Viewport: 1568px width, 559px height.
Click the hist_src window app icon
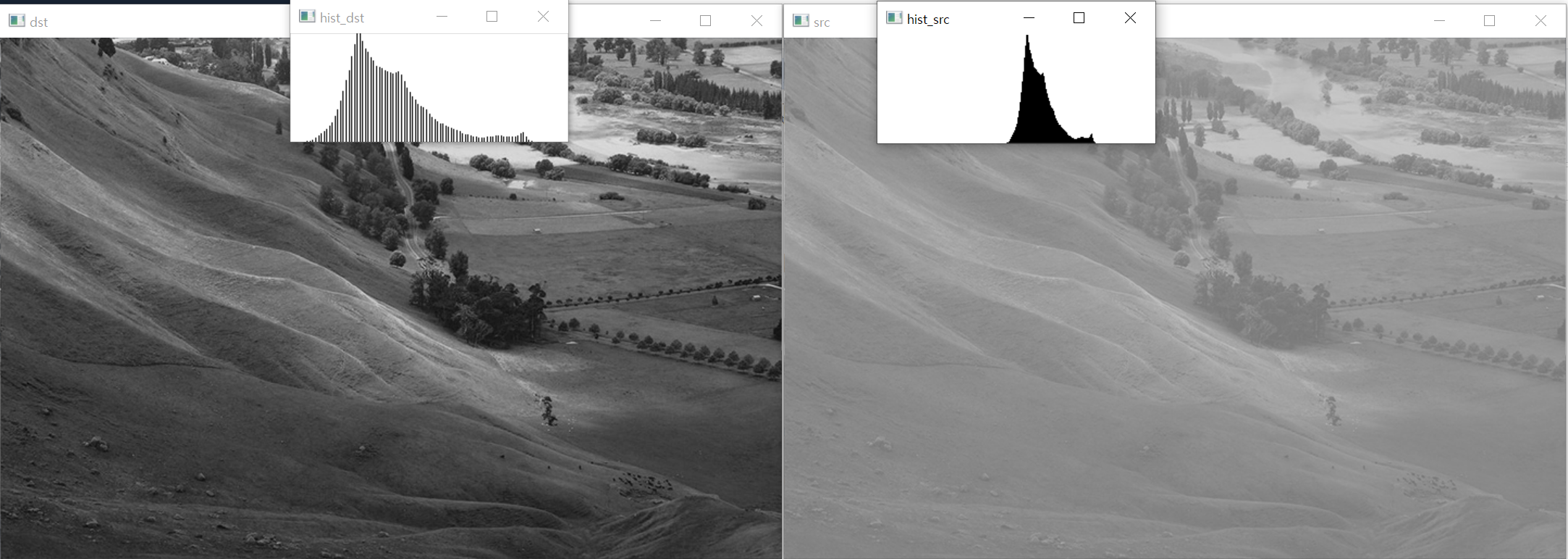tap(894, 18)
